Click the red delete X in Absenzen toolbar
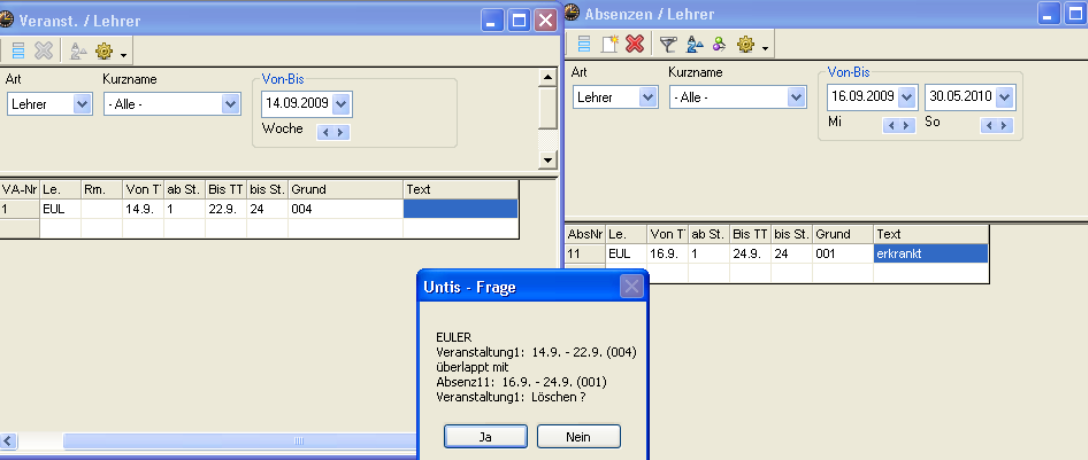 [x=635, y=44]
